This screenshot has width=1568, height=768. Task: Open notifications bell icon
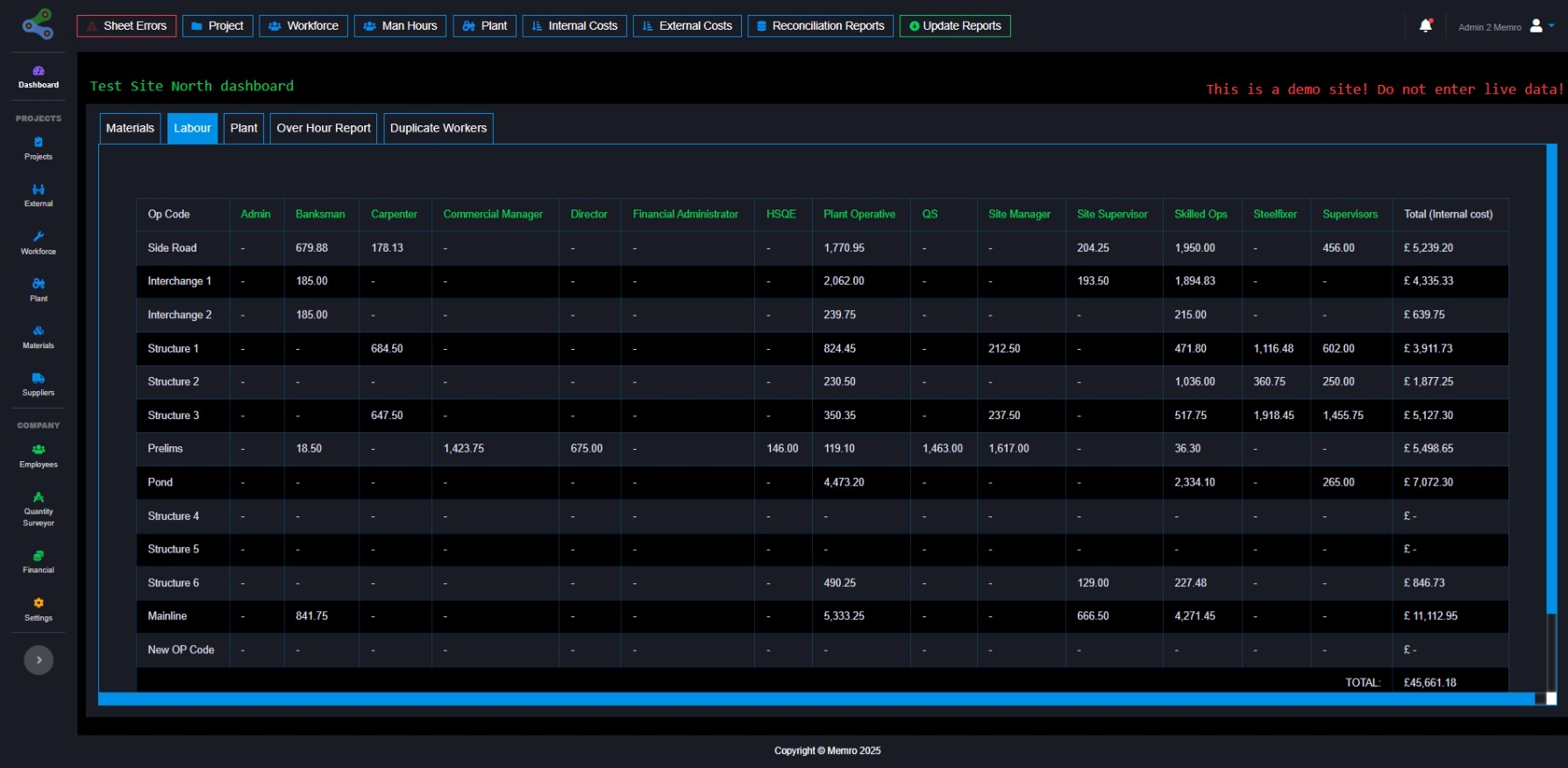point(1426,25)
